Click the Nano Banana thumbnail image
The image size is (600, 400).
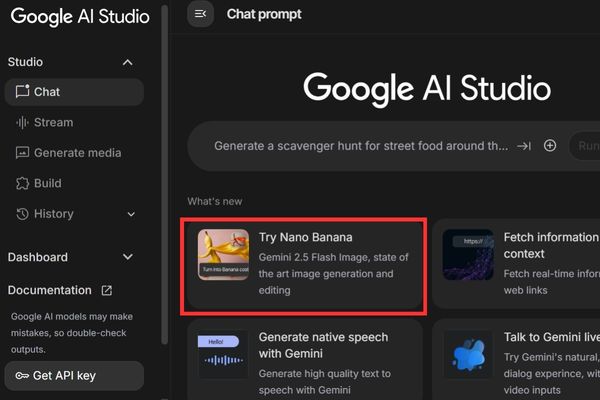(223, 255)
